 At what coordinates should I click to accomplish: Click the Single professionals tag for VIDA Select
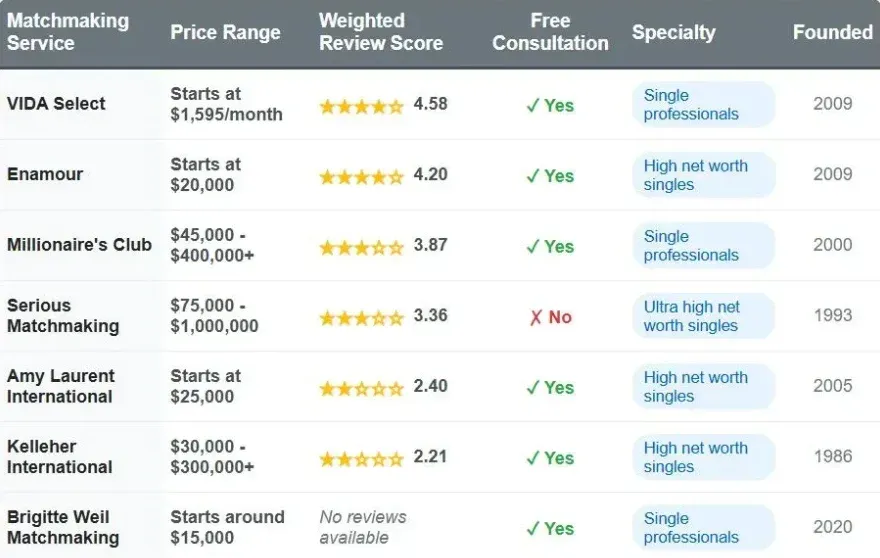(703, 105)
